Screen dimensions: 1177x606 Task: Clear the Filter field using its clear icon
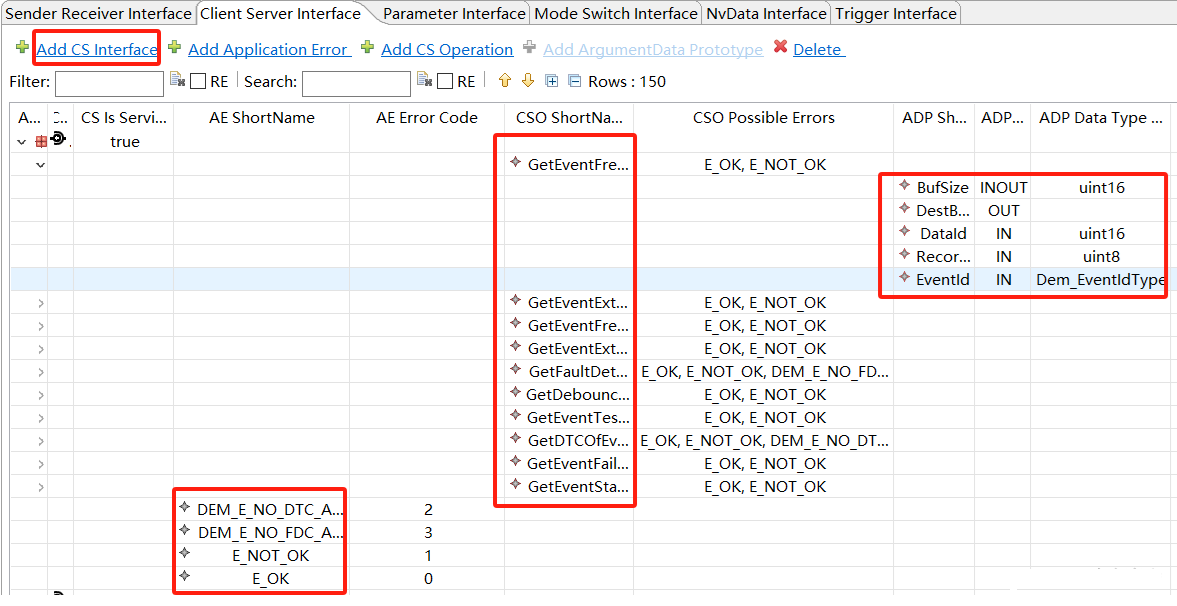click(177, 81)
